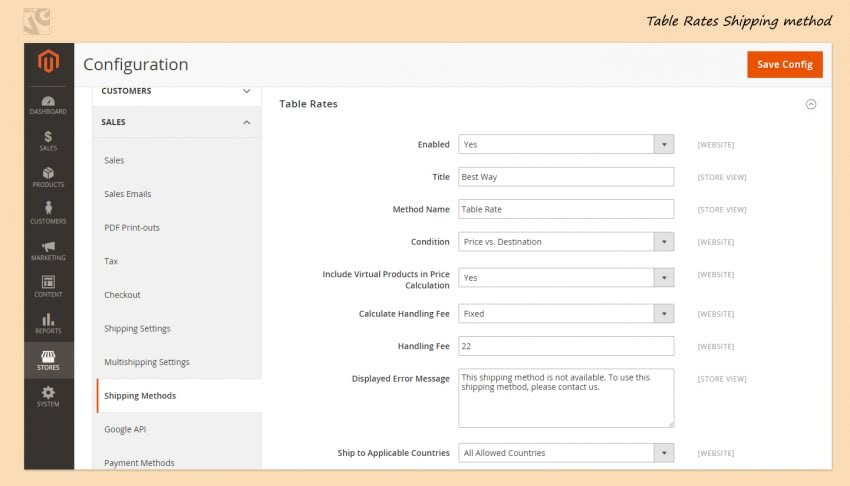Select the Checkout configuration tab
The height and width of the screenshot is (486, 850).
[x=122, y=295]
